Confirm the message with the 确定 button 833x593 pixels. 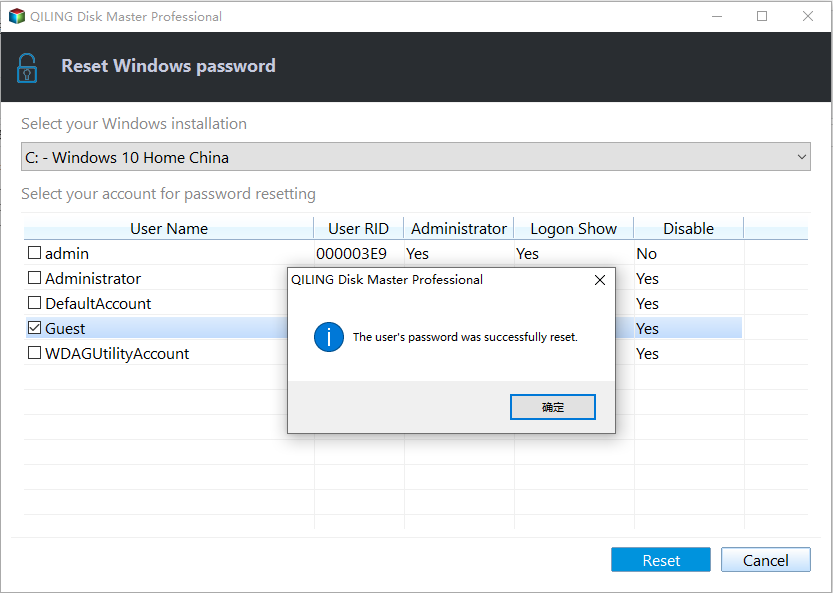[552, 407]
